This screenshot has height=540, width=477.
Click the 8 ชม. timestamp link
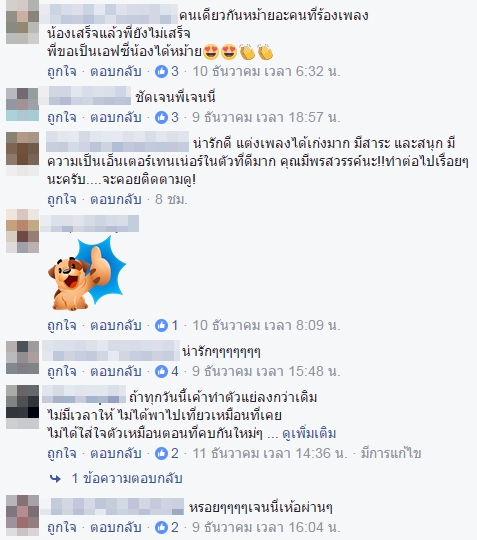pyautogui.click(x=171, y=199)
